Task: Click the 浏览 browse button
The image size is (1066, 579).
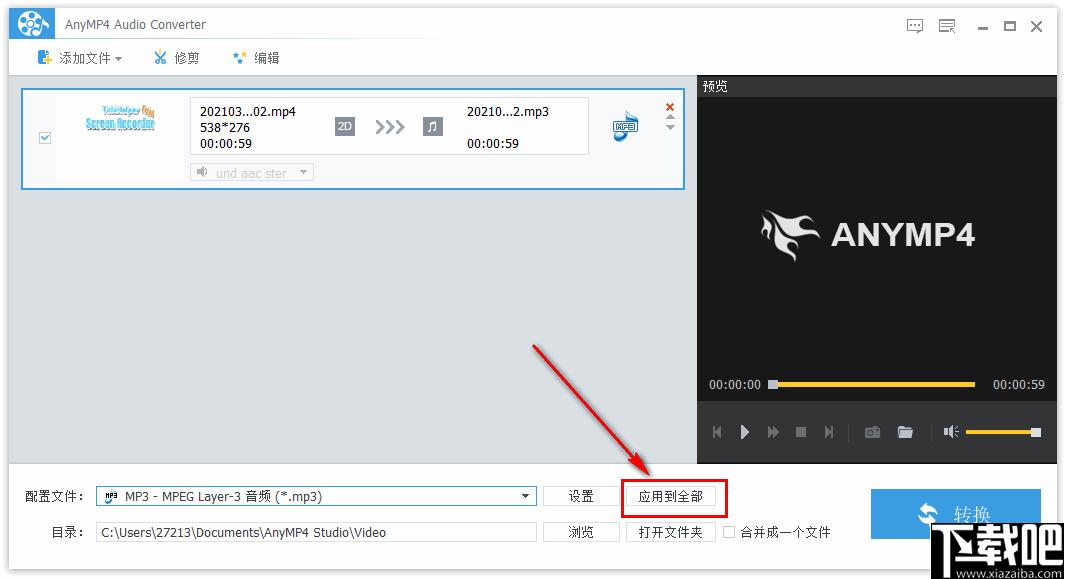Action: click(x=581, y=532)
